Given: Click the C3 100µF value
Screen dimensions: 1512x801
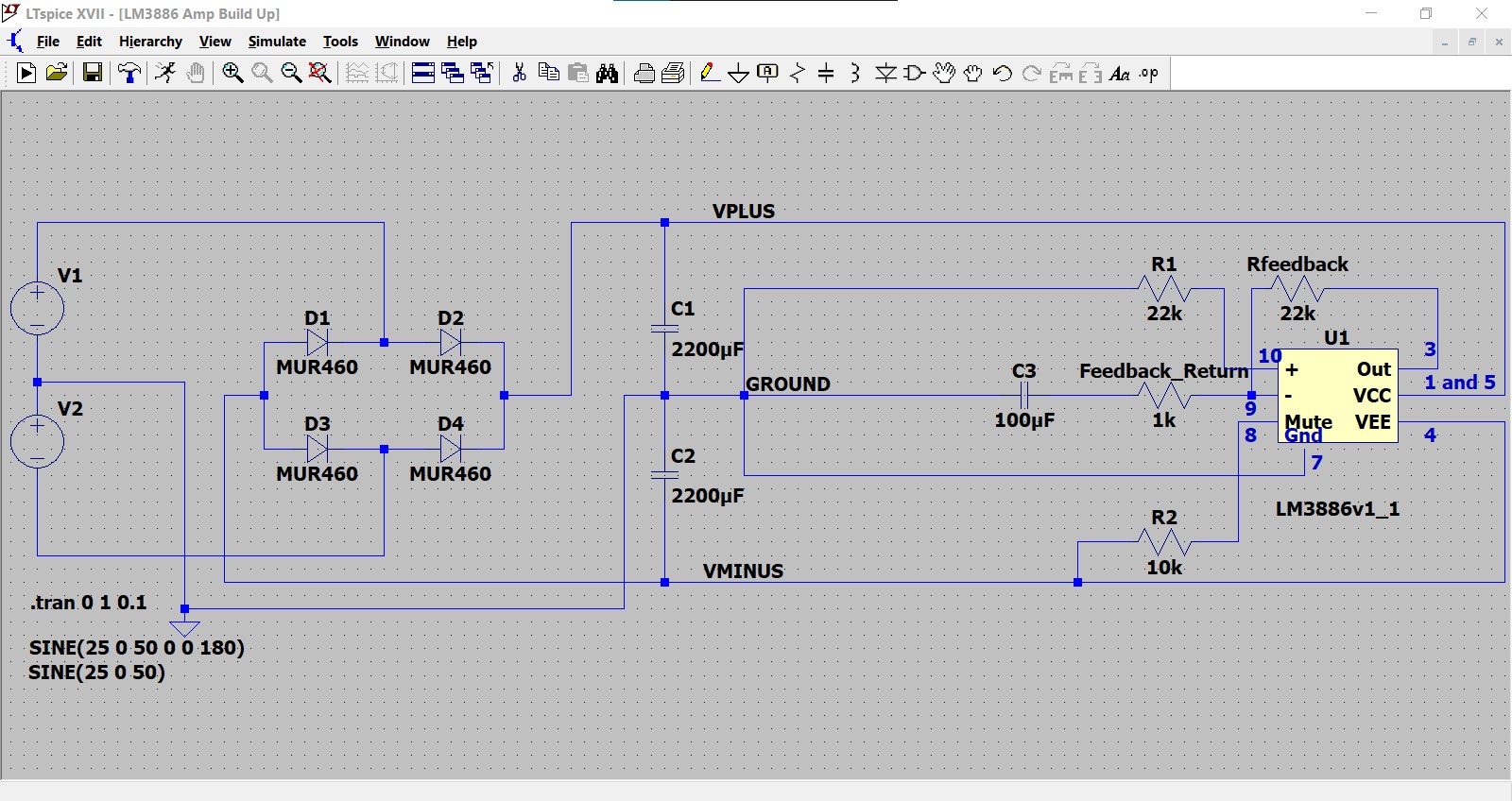Looking at the screenshot, I should coord(1024,420).
